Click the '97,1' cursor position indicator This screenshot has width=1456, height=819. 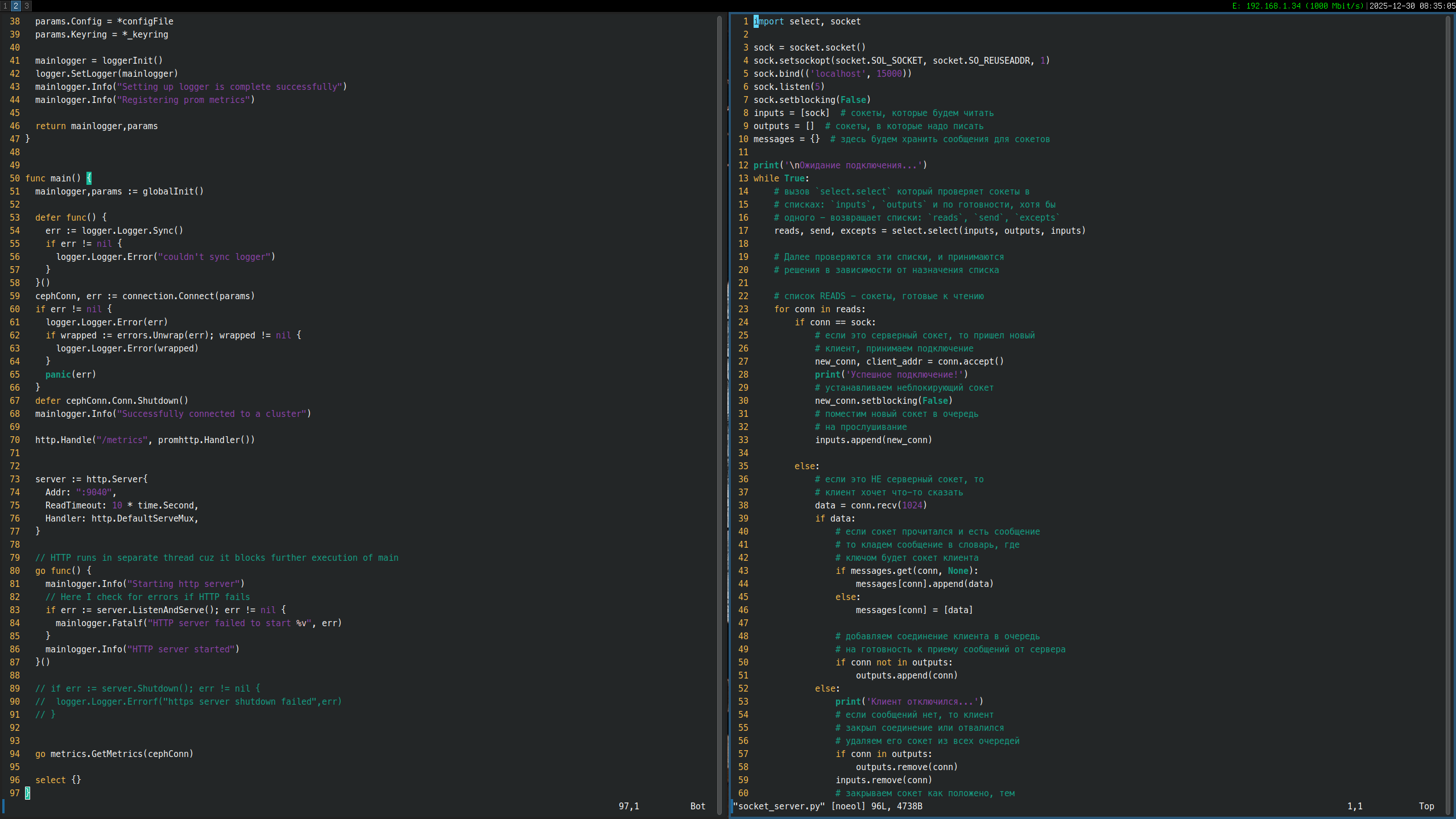(628, 806)
